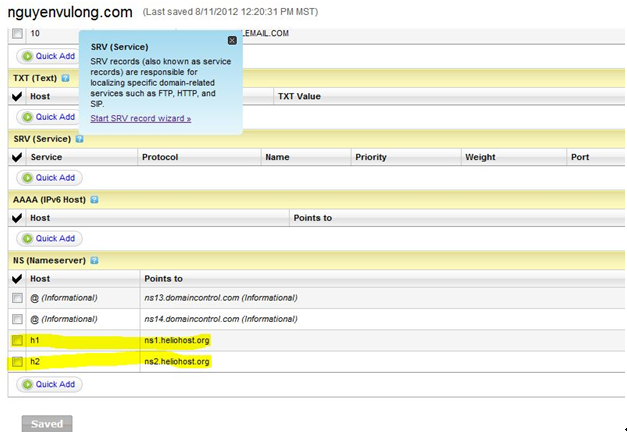This screenshot has width=627, height=435.
Task: Click help icon beside SRV (Service) heading
Action: coord(79,138)
